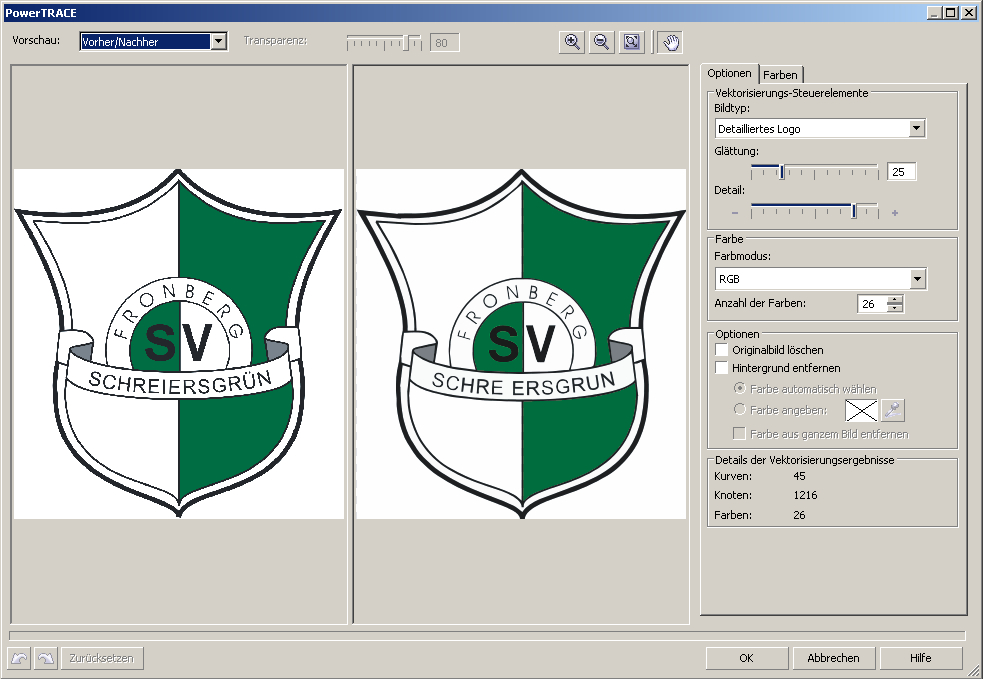Click the Detail minus sign
Viewport: 984px width, 680px height.
[x=735, y=213]
